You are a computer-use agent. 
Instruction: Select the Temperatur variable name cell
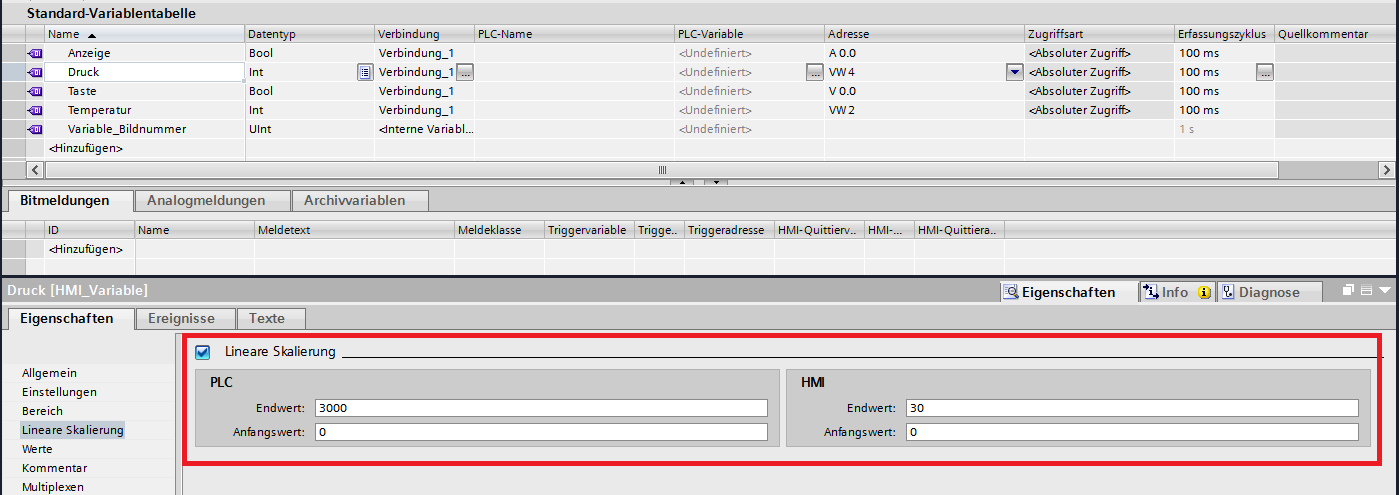pos(145,110)
